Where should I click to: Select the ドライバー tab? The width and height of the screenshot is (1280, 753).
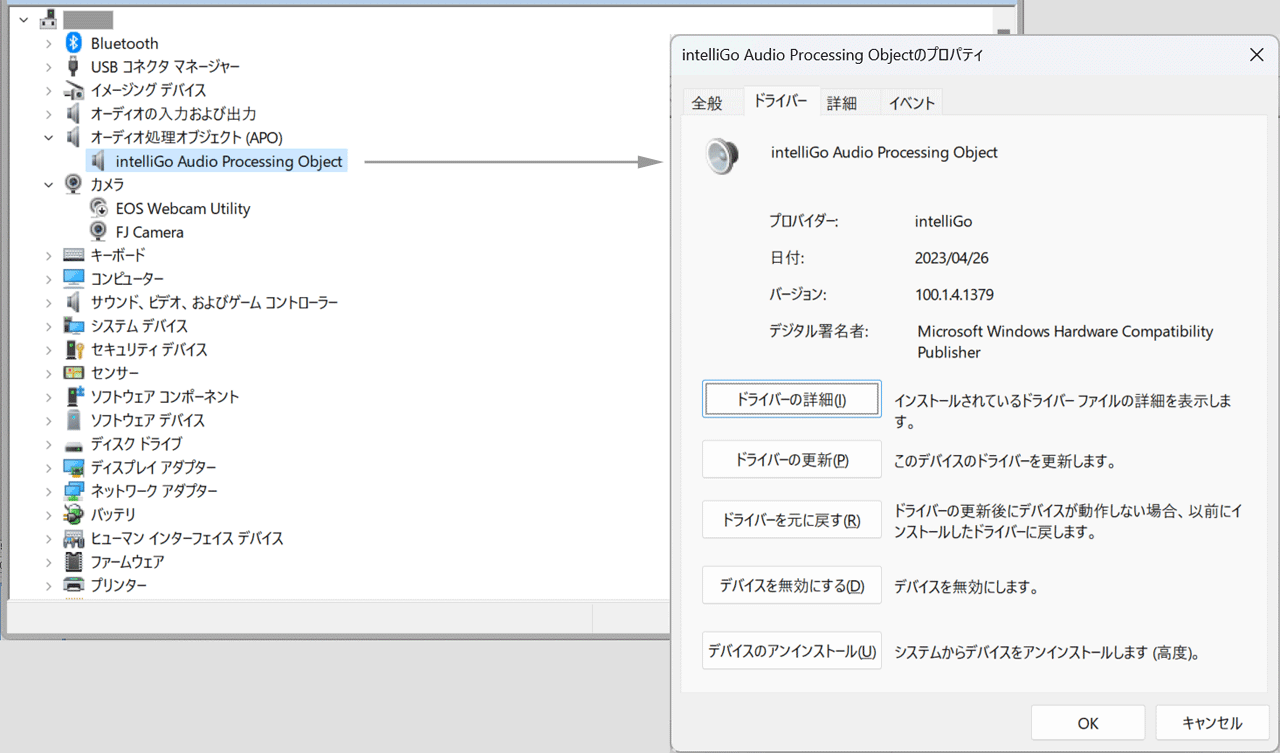pyautogui.click(x=780, y=101)
